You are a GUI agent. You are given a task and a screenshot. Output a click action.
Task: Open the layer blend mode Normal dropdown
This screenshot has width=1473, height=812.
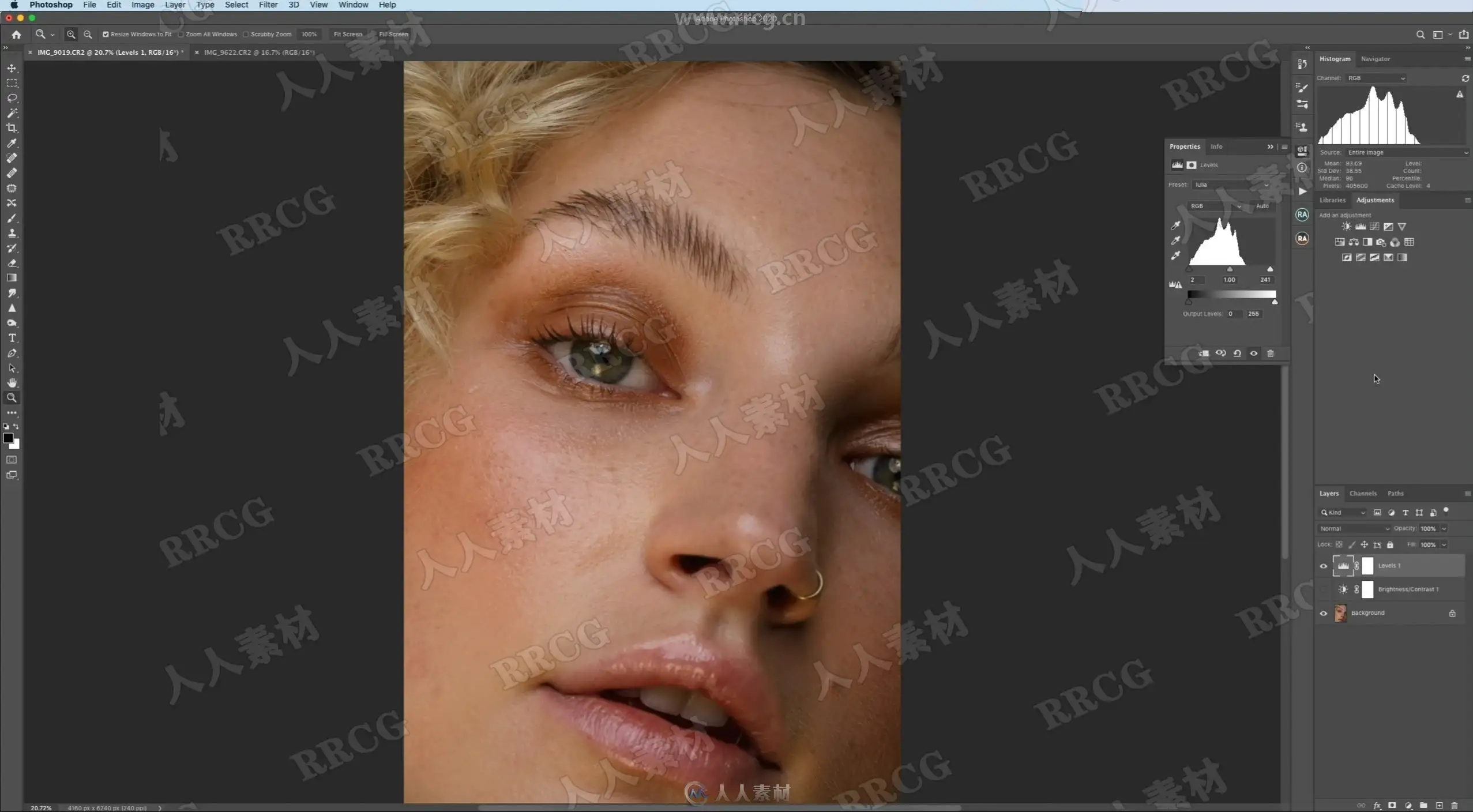click(x=1353, y=528)
